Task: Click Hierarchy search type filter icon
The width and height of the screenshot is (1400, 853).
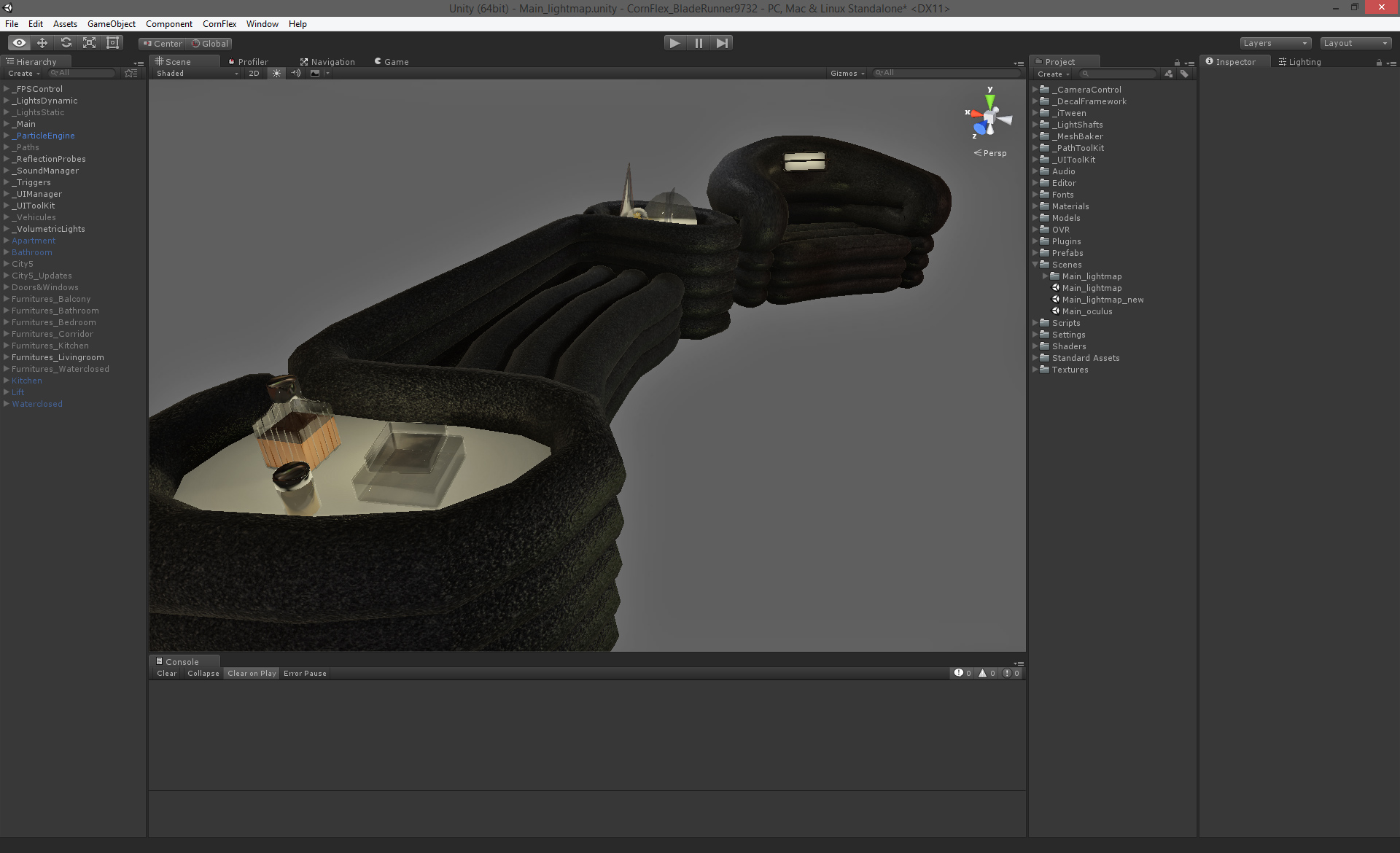Action: [131, 73]
